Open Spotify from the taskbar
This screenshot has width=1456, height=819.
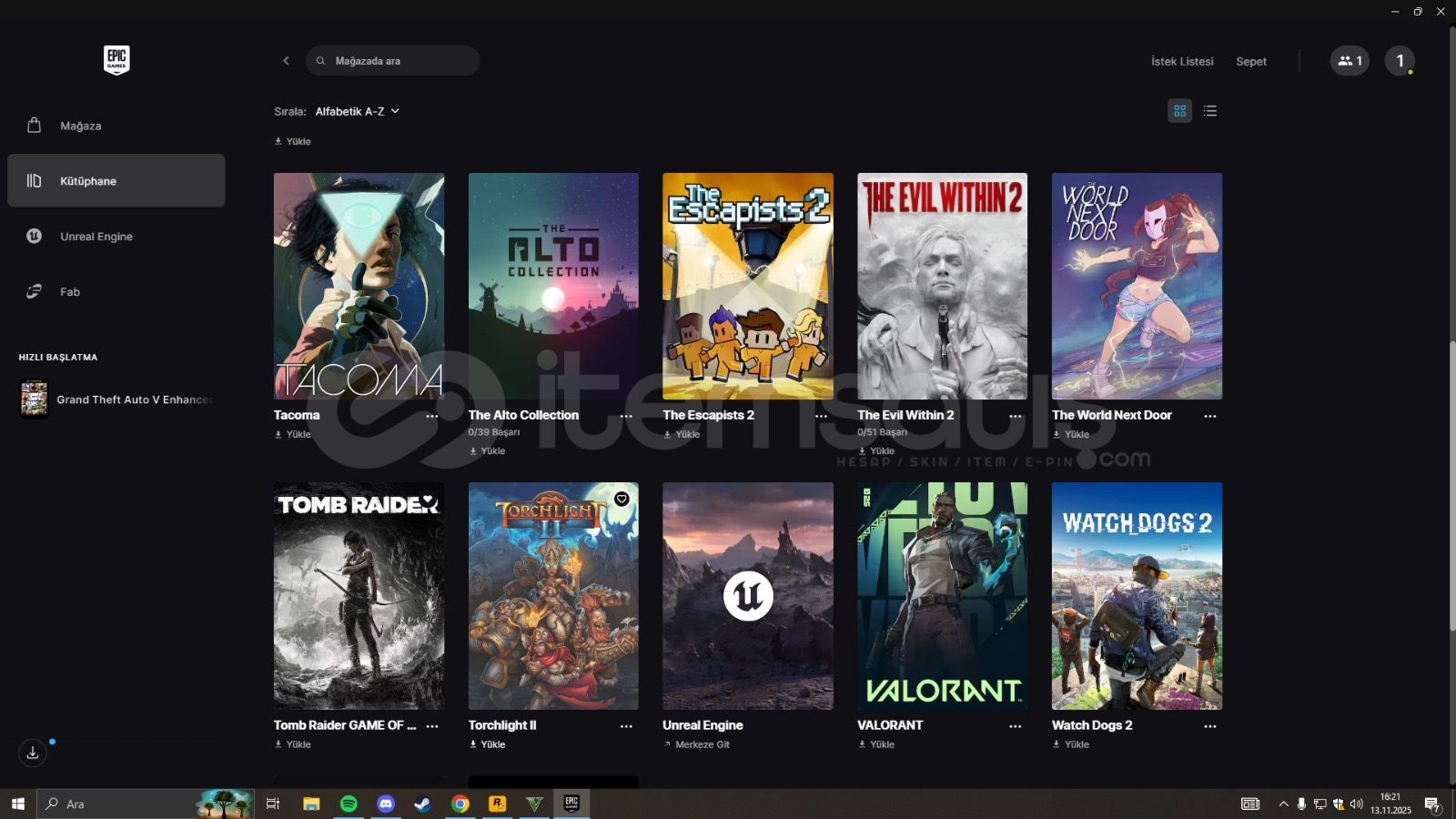(x=349, y=804)
